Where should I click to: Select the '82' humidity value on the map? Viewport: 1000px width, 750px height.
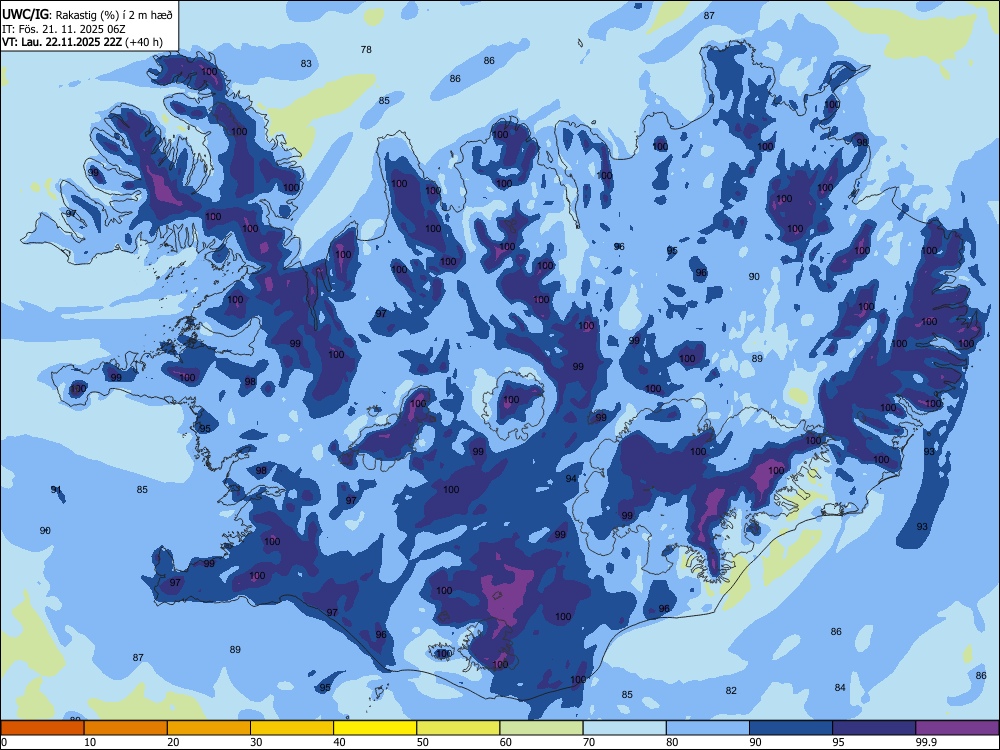click(731, 690)
